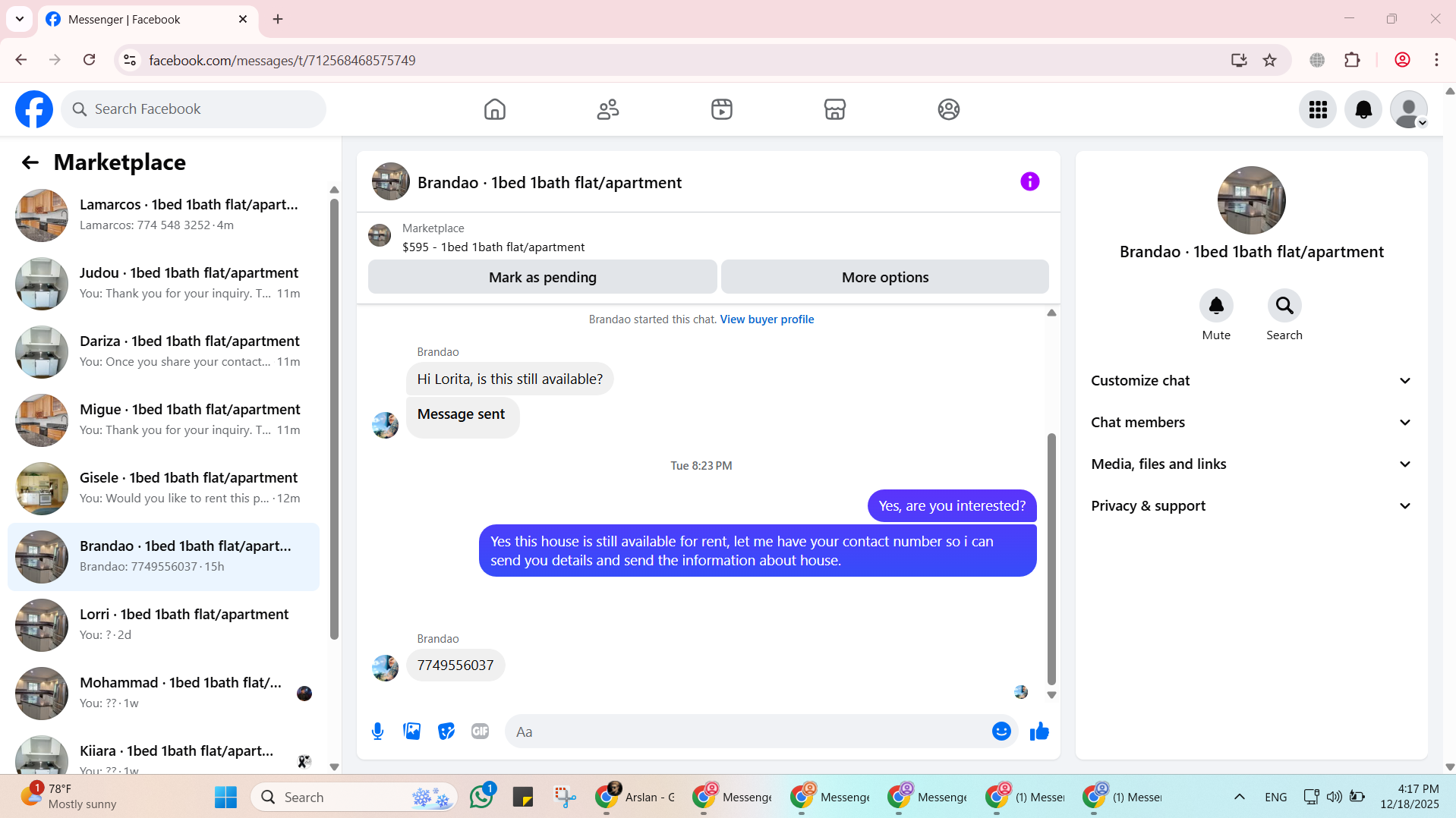Go back using the Marketplace back arrow
Viewport: 1456px width, 818px height.
[30, 162]
